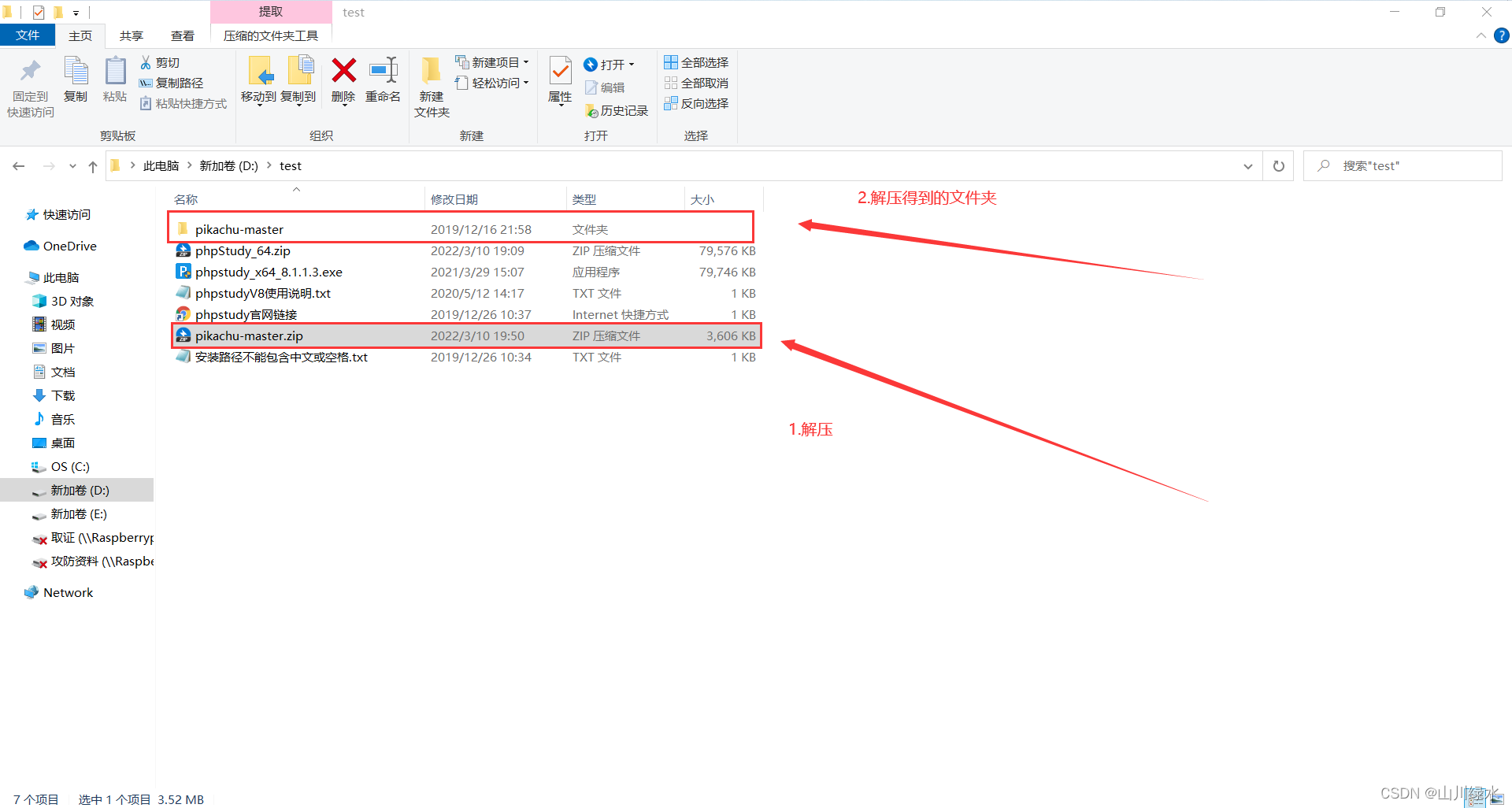The width and height of the screenshot is (1512, 808).
Task: Select OneDrive in navigation pane
Action: [61, 246]
